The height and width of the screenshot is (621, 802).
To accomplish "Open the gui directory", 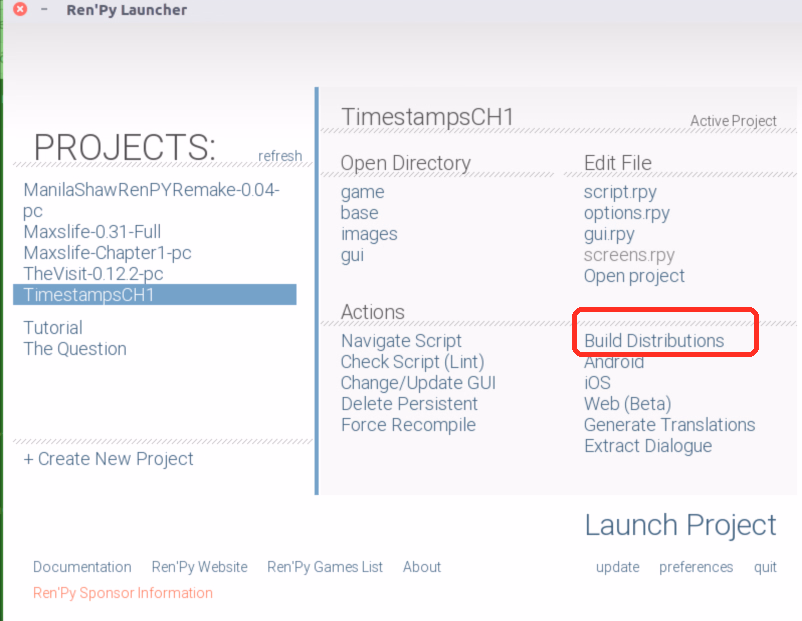I will tap(352, 255).
